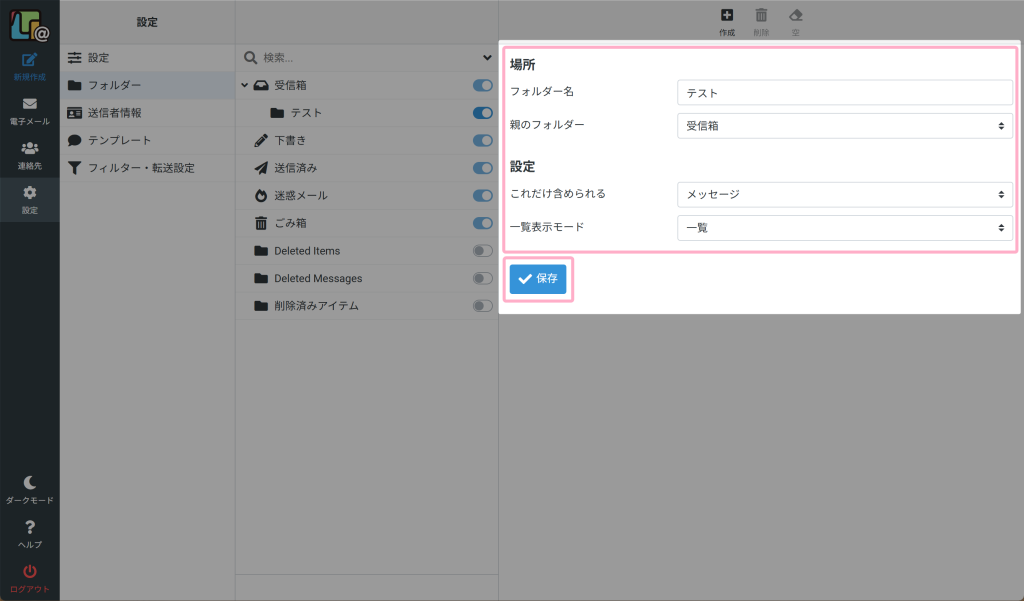This screenshot has width=1024, height=601.
Task: Click the 空 eraser toolbar icon
Action: pyautogui.click(x=795, y=15)
